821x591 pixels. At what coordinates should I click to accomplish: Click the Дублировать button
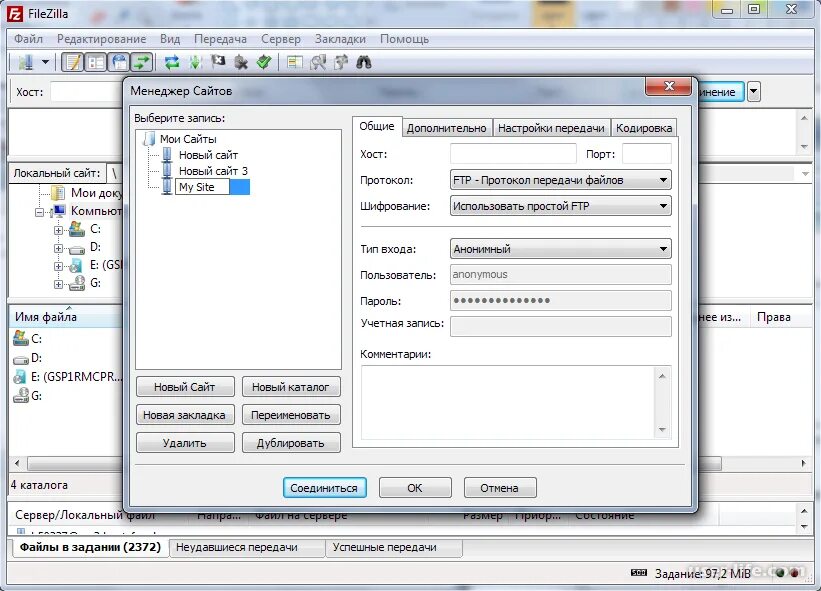291,443
